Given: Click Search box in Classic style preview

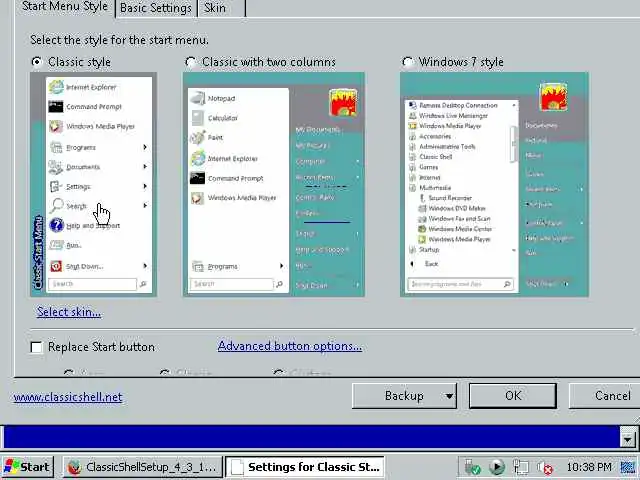Looking at the screenshot, I should point(92,284).
